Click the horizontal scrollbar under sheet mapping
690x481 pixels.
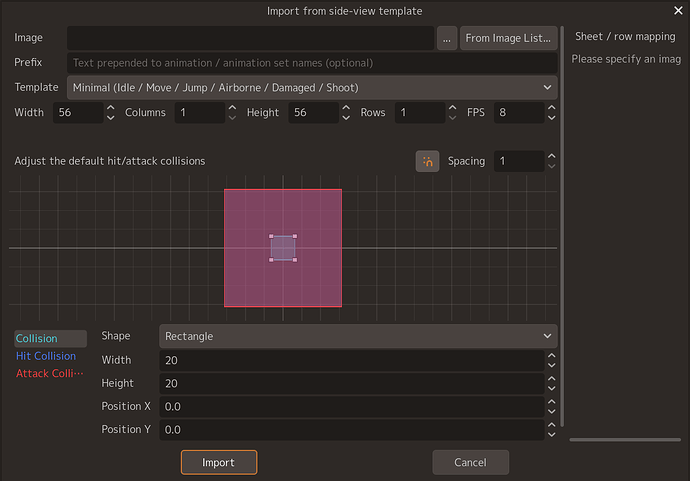[x=625, y=440]
